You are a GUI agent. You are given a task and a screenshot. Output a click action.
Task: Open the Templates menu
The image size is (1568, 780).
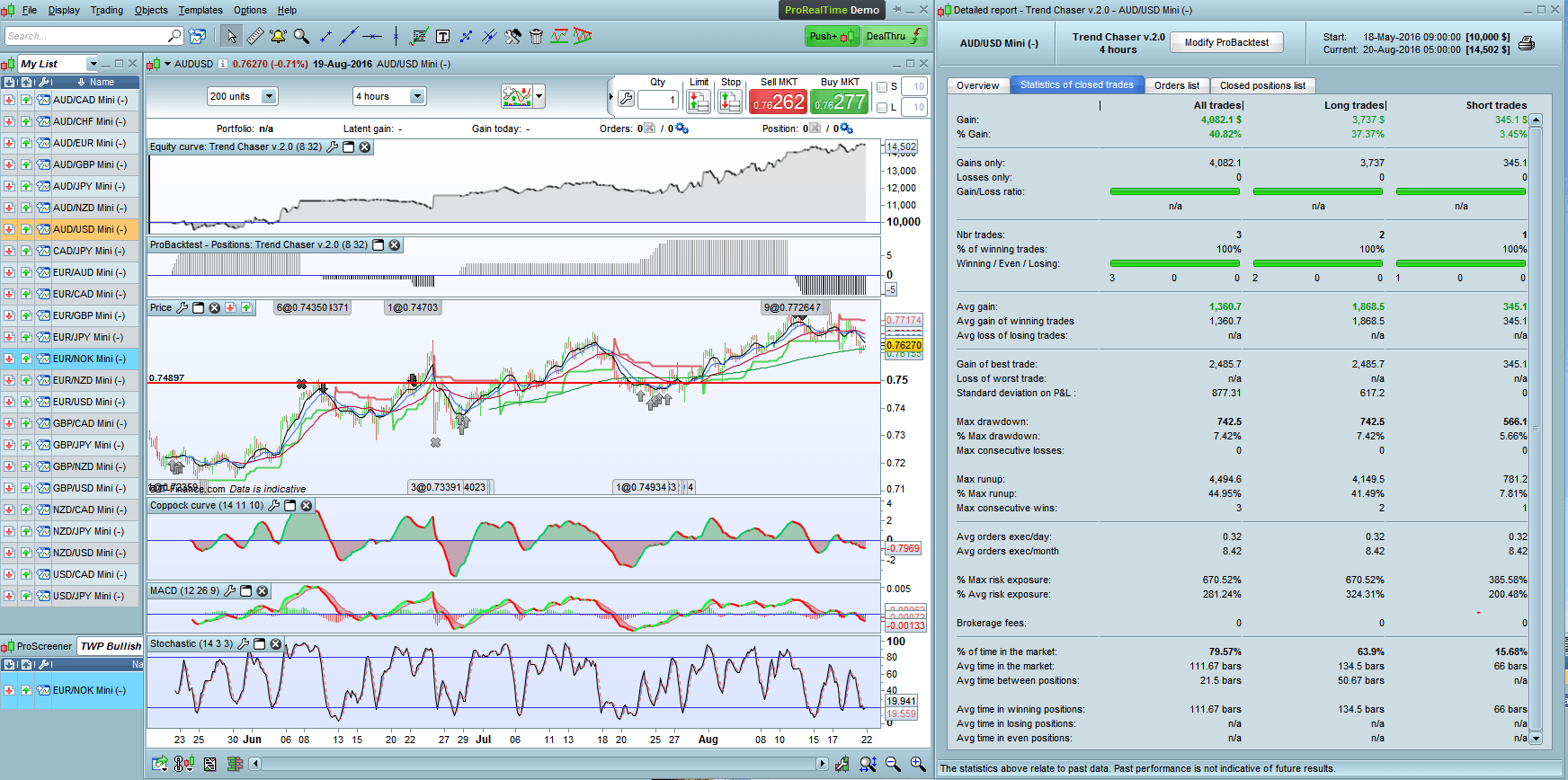pyautogui.click(x=200, y=10)
